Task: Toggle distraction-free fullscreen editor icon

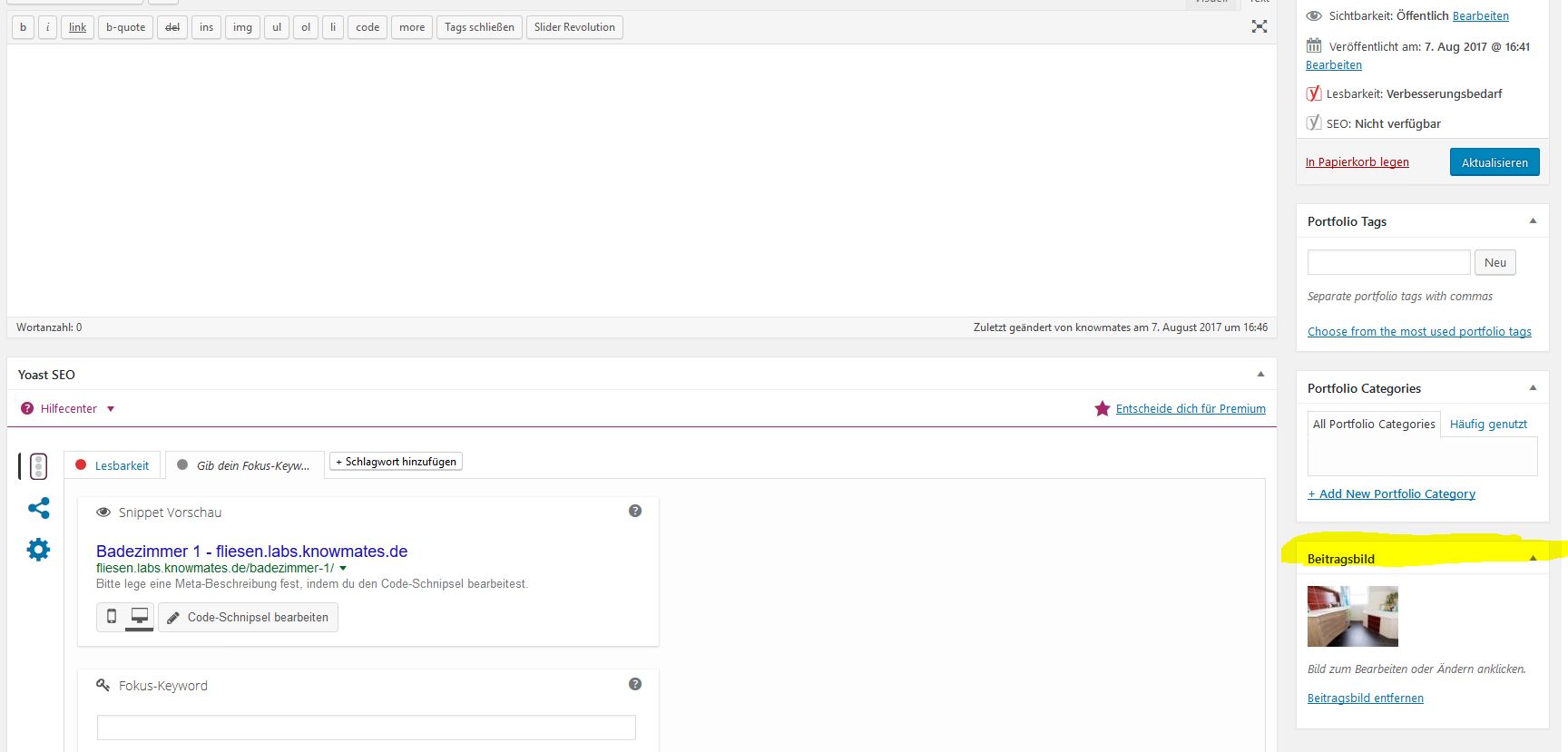Action: click(x=1259, y=26)
